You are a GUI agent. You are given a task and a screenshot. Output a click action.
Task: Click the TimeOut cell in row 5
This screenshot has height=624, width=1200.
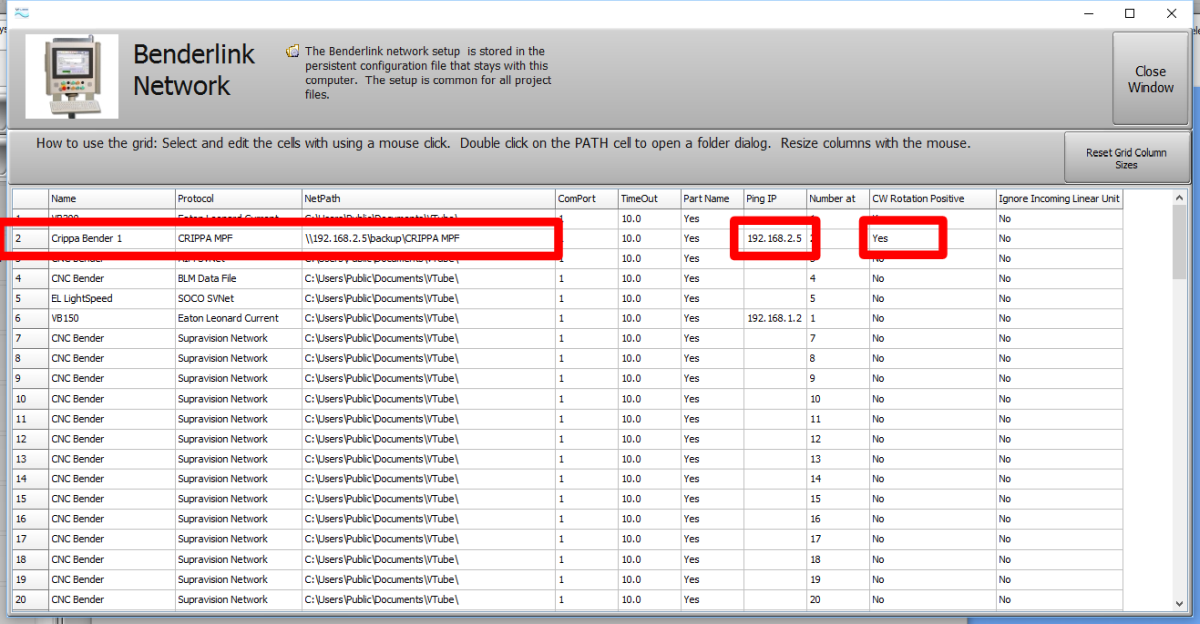(648, 298)
